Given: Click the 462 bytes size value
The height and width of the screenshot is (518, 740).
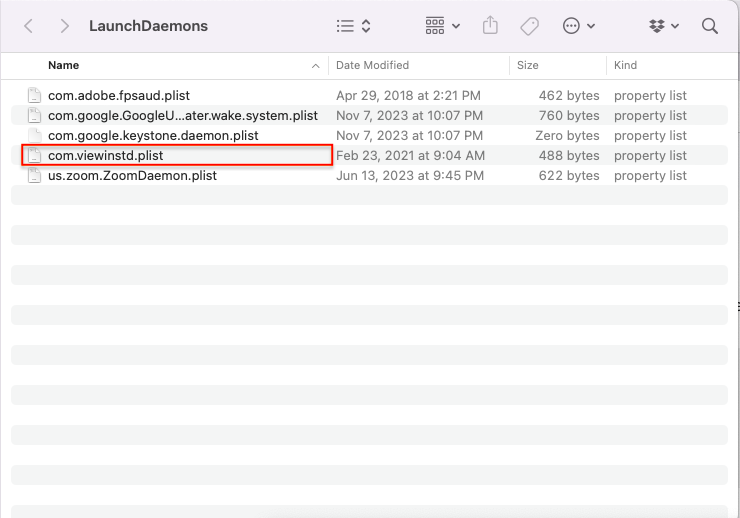Looking at the screenshot, I should point(569,95).
